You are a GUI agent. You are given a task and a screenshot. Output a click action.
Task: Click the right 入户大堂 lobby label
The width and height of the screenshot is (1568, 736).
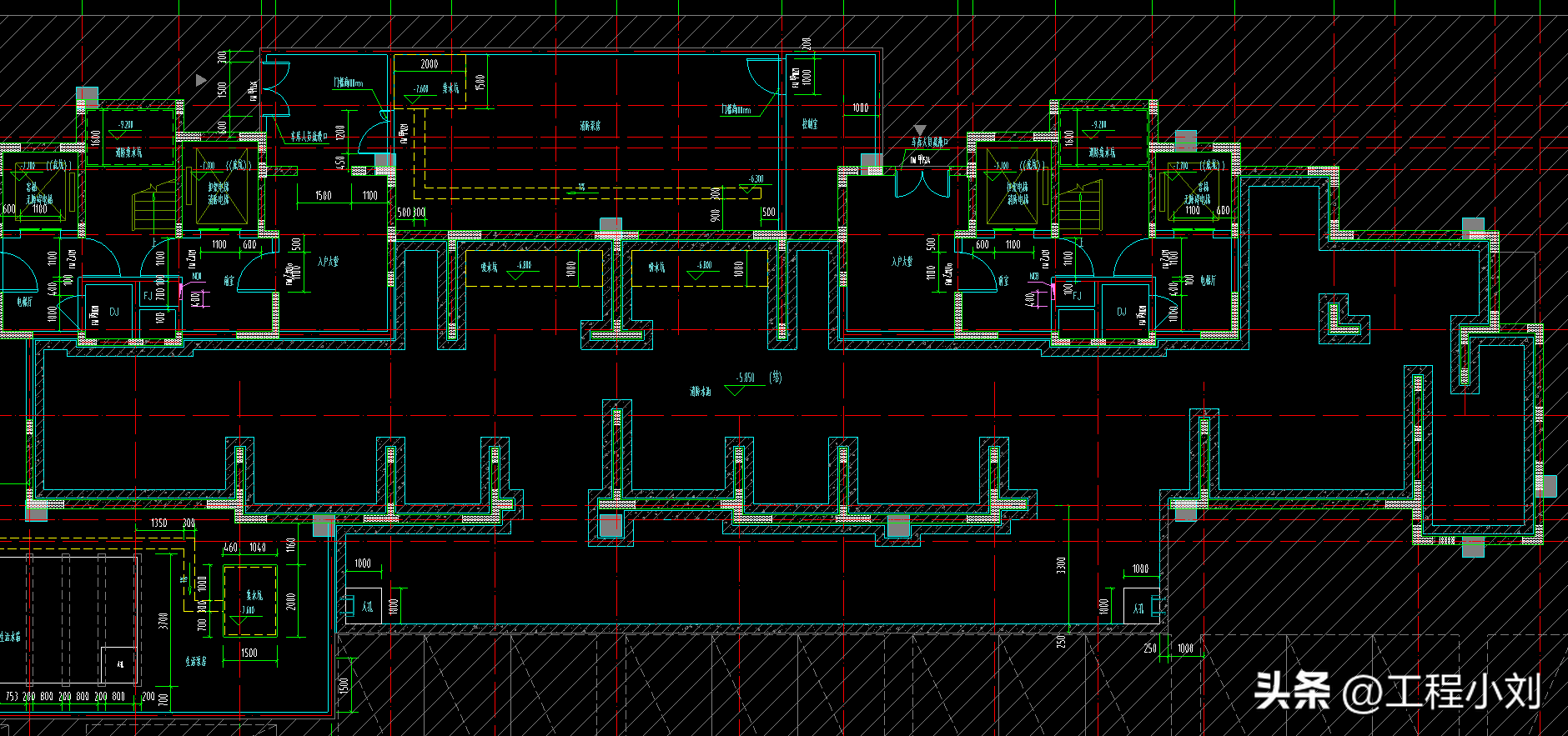tap(902, 262)
